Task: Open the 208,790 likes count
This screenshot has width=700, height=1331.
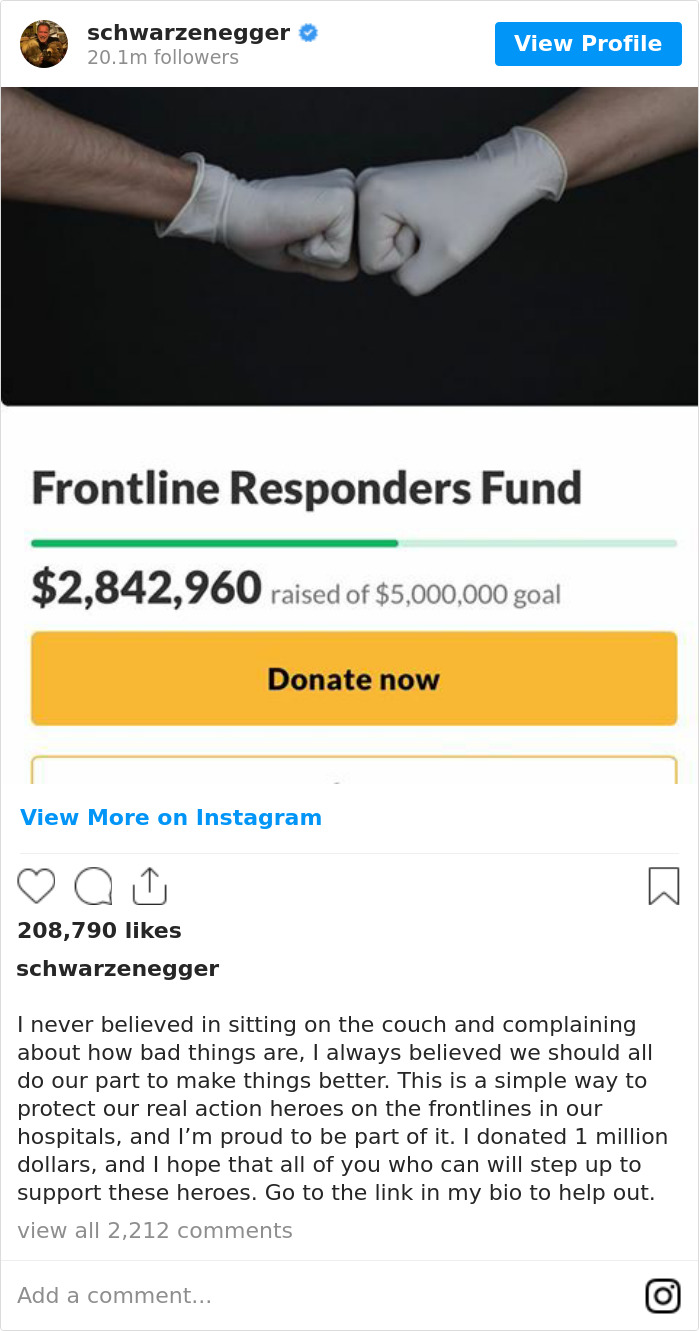Action: [x=98, y=930]
